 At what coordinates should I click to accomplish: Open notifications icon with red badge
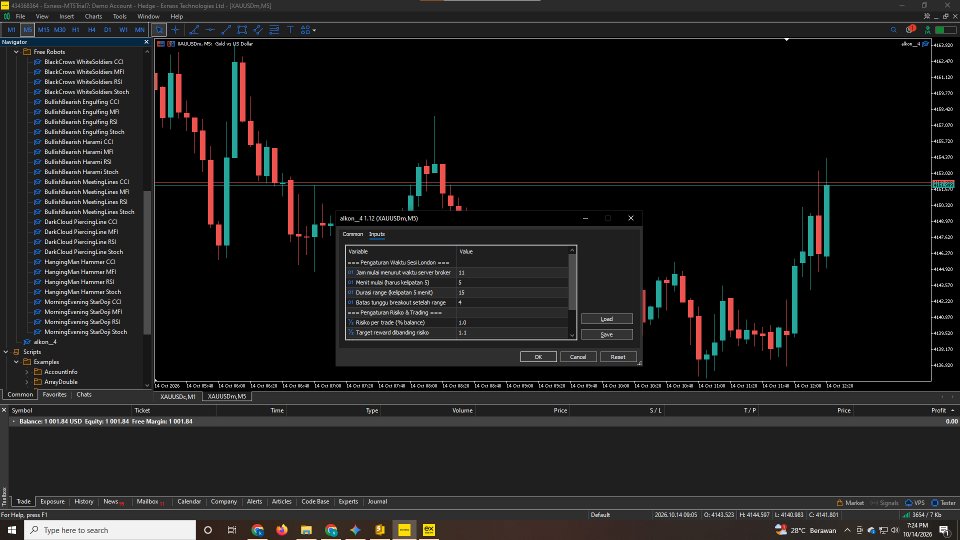(x=910, y=29)
